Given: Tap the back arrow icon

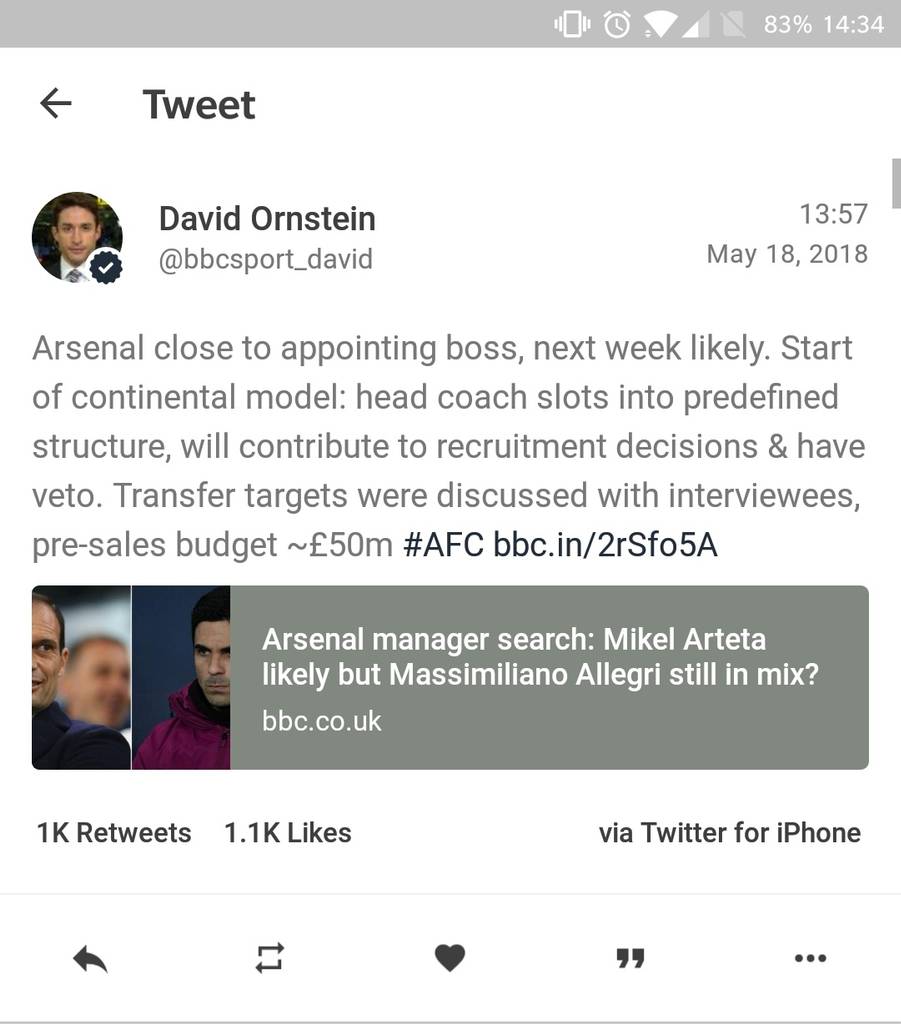Looking at the screenshot, I should (x=56, y=103).
